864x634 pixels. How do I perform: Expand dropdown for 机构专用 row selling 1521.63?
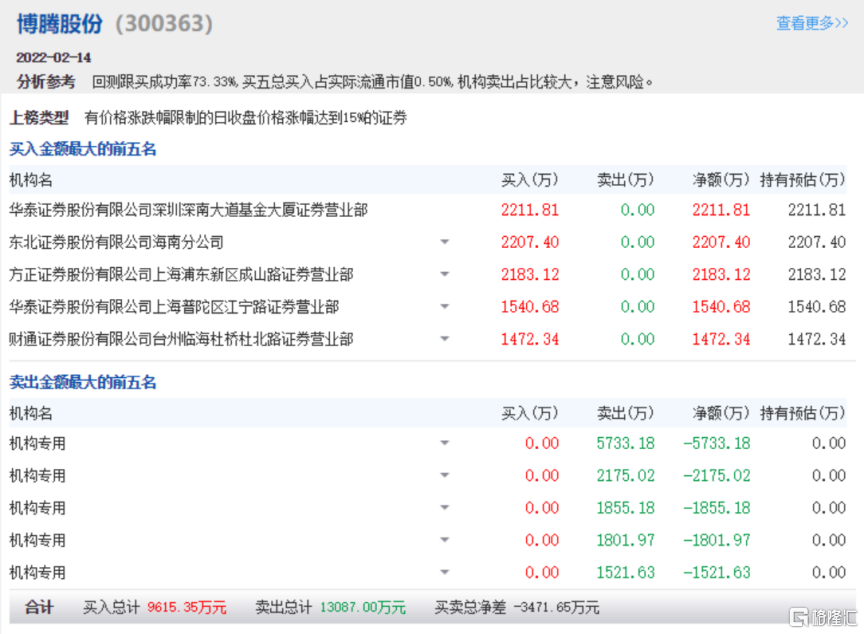coord(445,572)
